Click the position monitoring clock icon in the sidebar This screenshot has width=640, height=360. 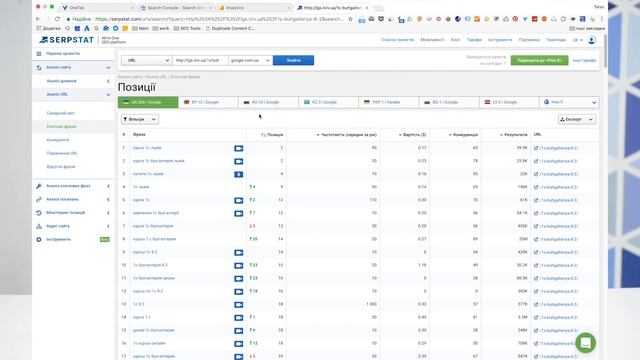coord(39,213)
